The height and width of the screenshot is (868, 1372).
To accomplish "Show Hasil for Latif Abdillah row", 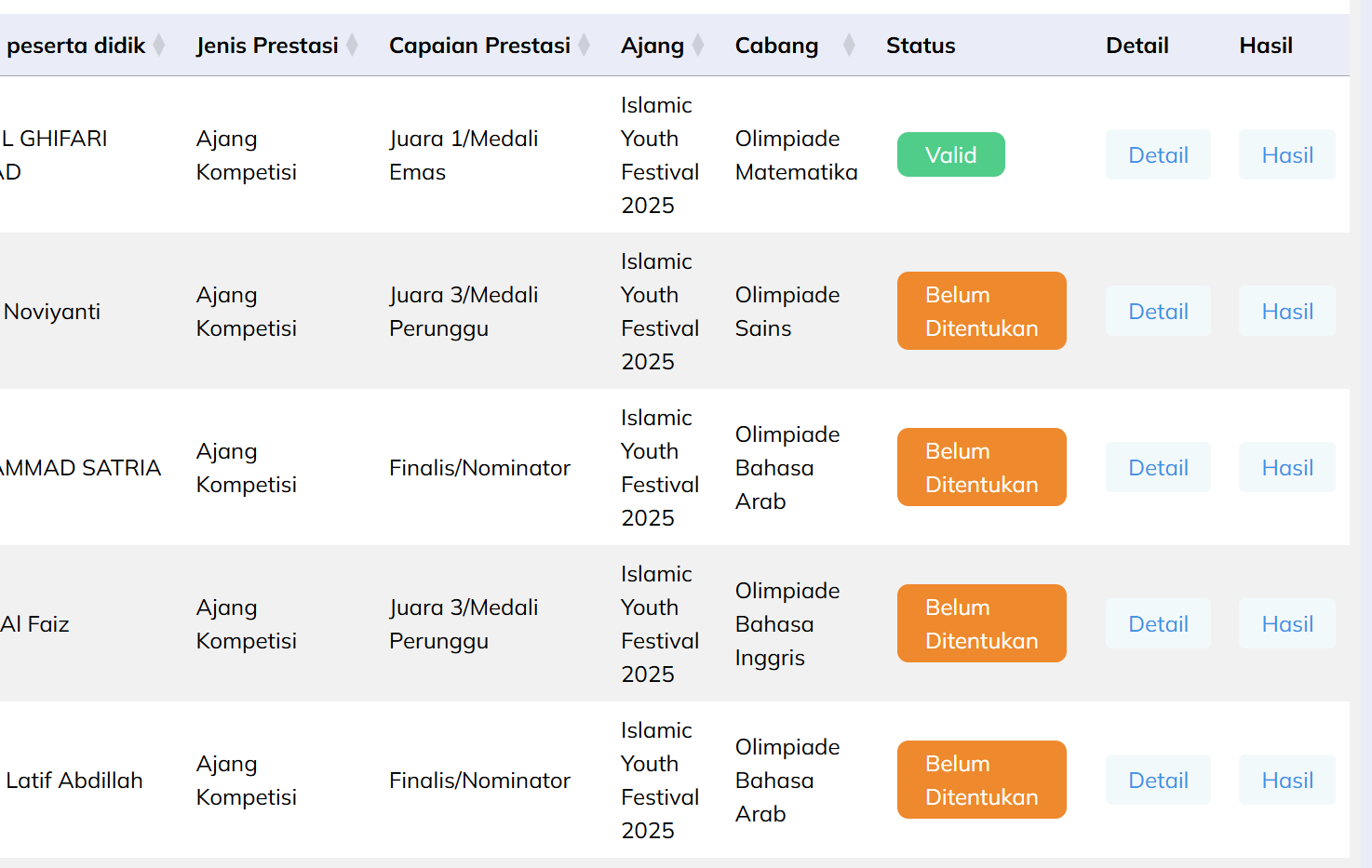I will click(1287, 780).
